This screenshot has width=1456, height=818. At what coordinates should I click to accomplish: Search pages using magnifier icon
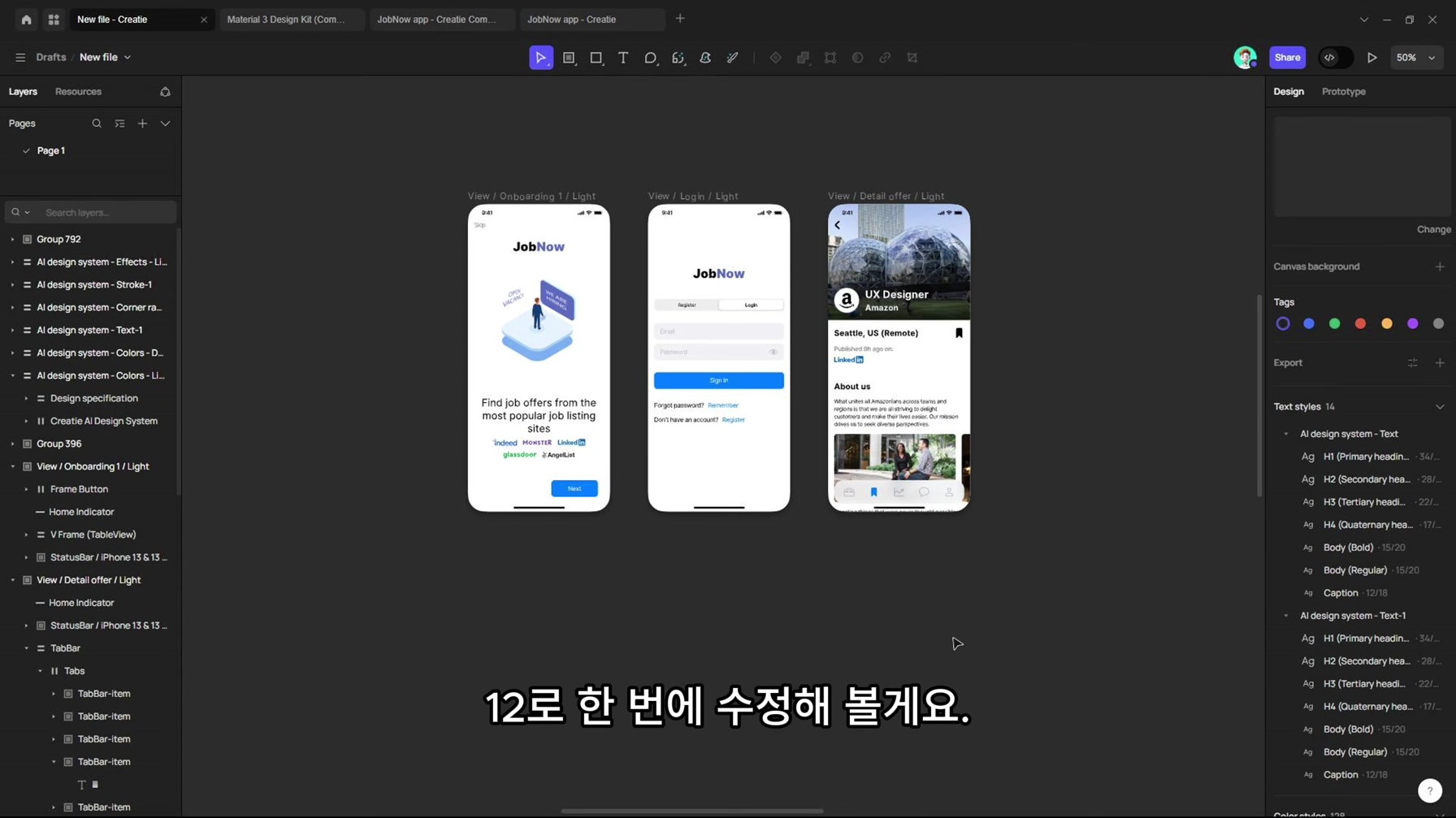coord(97,123)
